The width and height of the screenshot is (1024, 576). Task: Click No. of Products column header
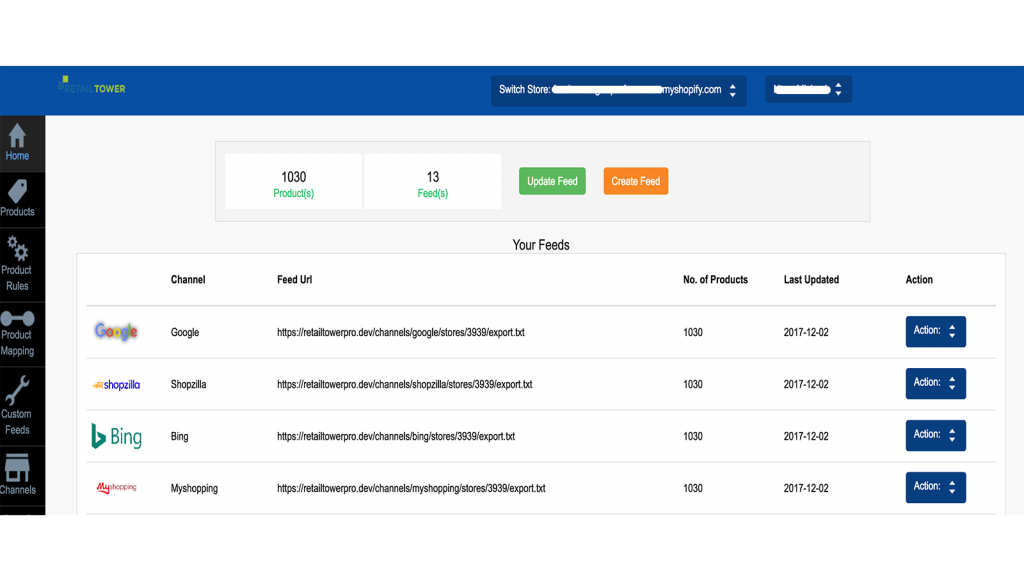click(715, 280)
